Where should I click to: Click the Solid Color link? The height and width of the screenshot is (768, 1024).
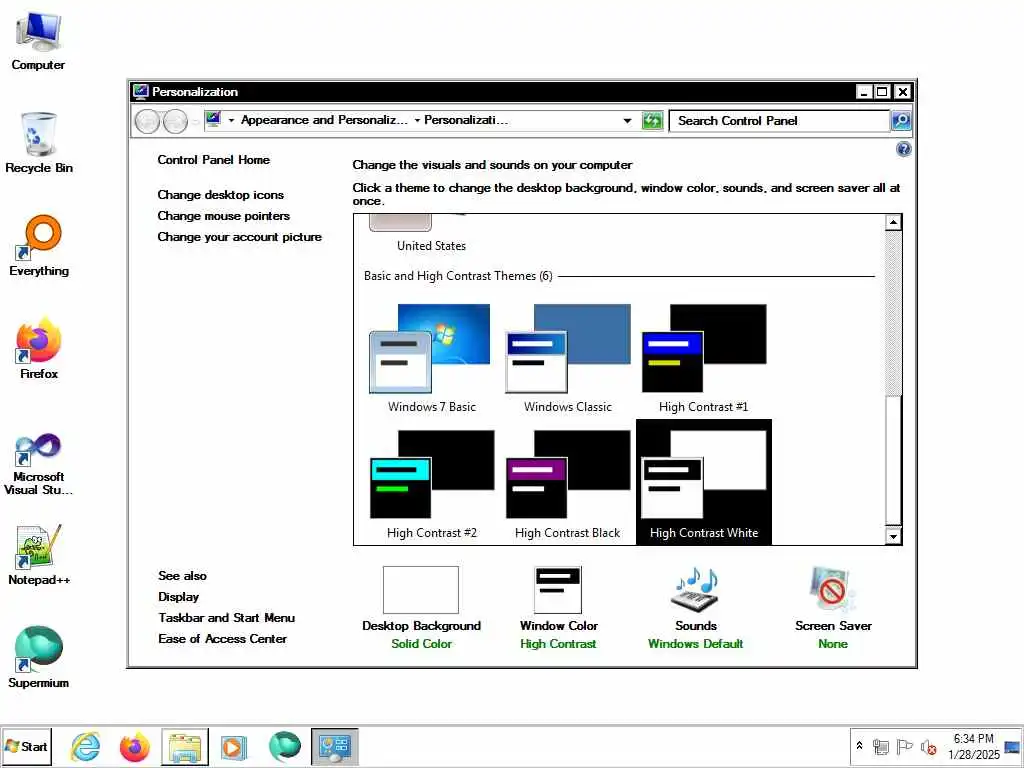(421, 643)
